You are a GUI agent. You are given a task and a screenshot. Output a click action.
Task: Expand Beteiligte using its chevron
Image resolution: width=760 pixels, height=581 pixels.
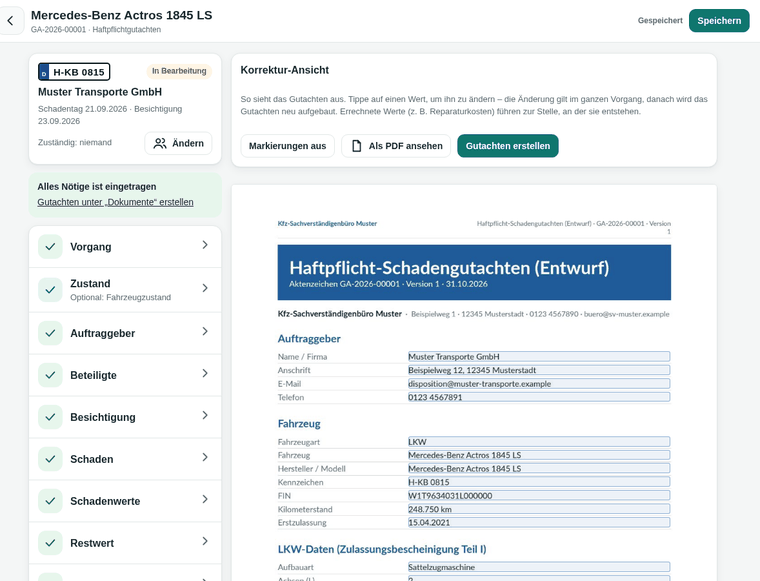click(205, 373)
